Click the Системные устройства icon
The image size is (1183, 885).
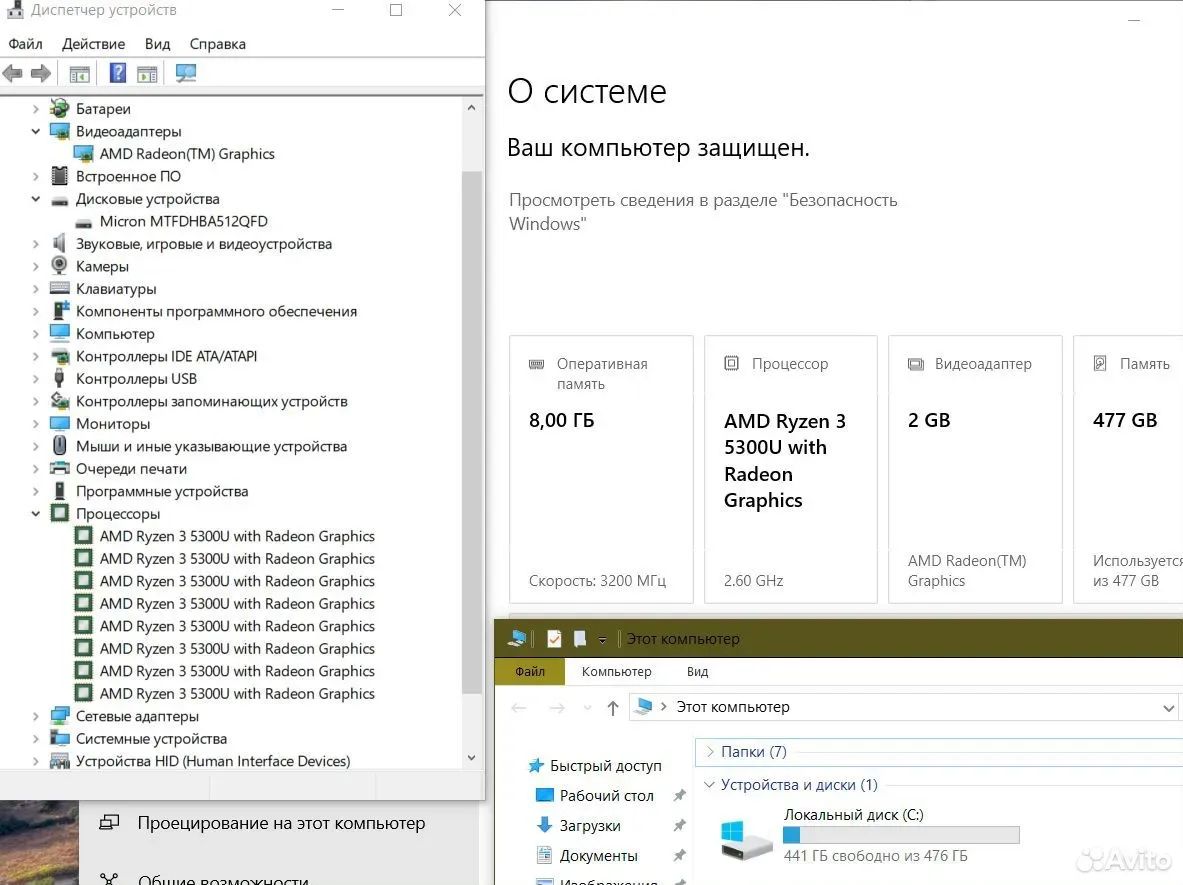[60, 738]
